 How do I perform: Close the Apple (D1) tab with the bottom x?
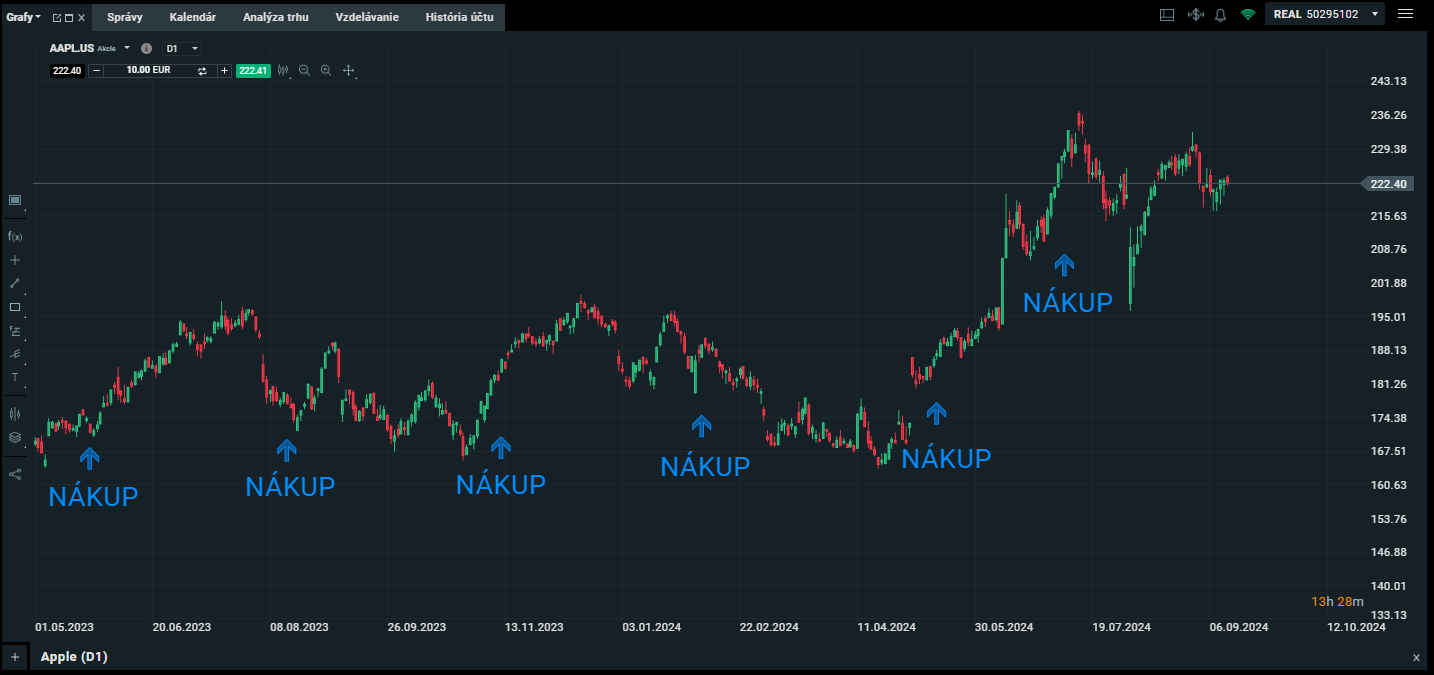tap(1416, 657)
